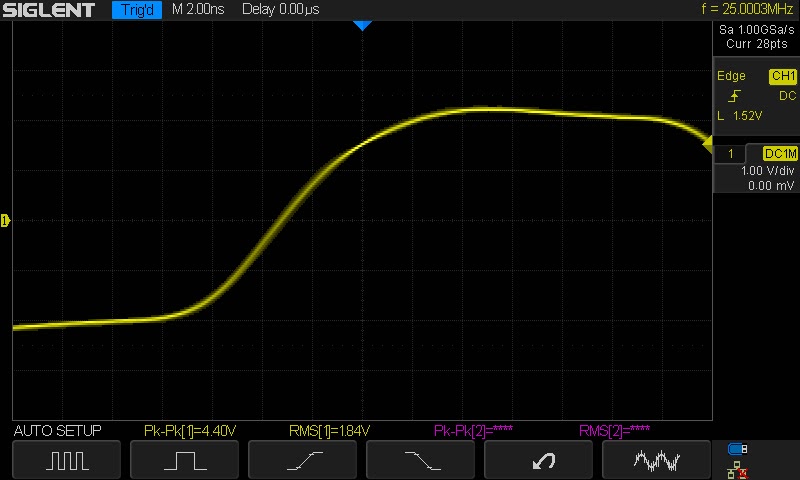The width and height of the screenshot is (800, 480).
Task: Select the rising edge auto setup
Action: point(303,460)
